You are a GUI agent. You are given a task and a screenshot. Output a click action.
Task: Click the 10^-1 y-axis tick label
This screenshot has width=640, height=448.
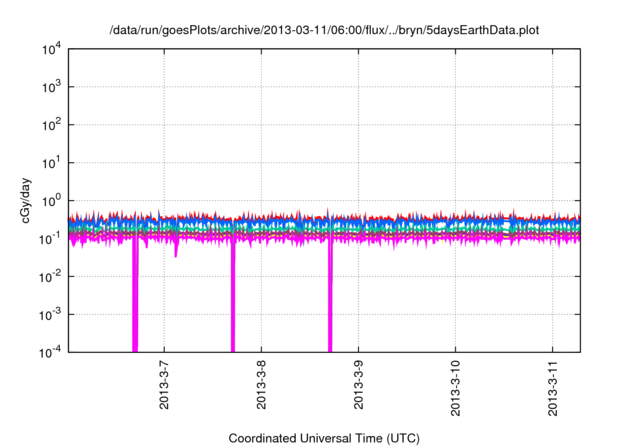click(x=50, y=239)
